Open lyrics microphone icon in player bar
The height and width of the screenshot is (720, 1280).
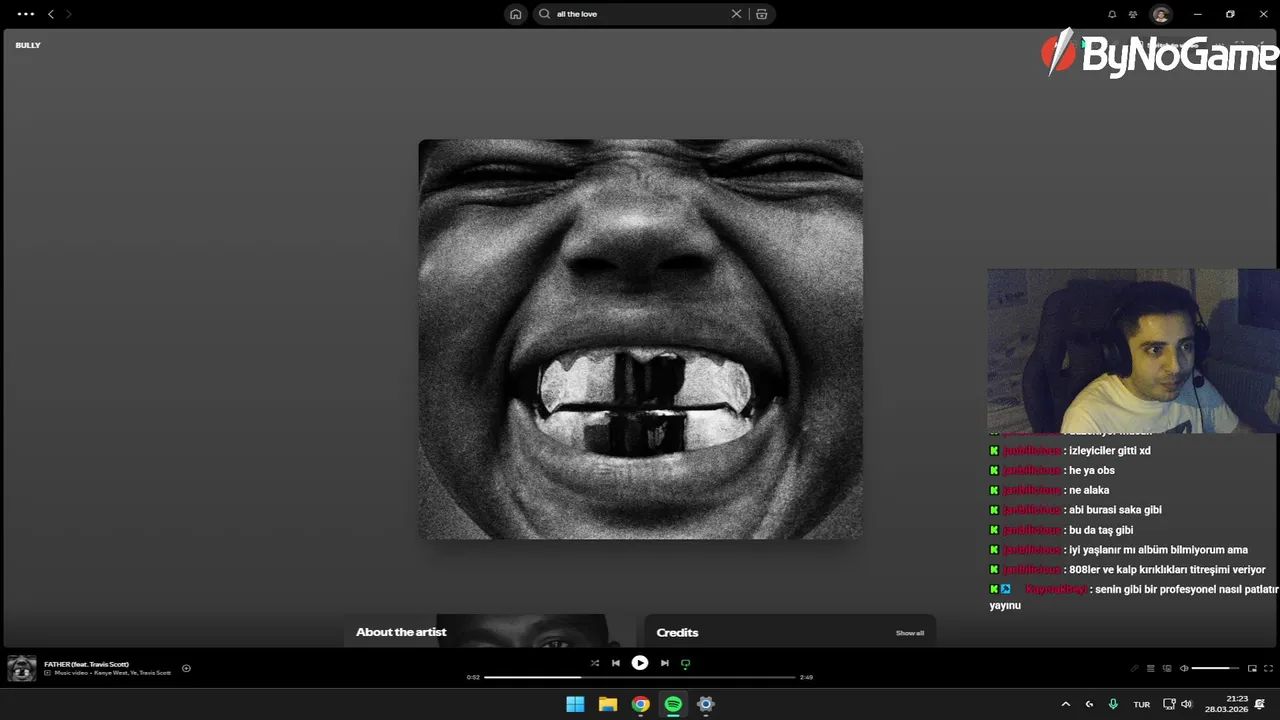click(1134, 668)
